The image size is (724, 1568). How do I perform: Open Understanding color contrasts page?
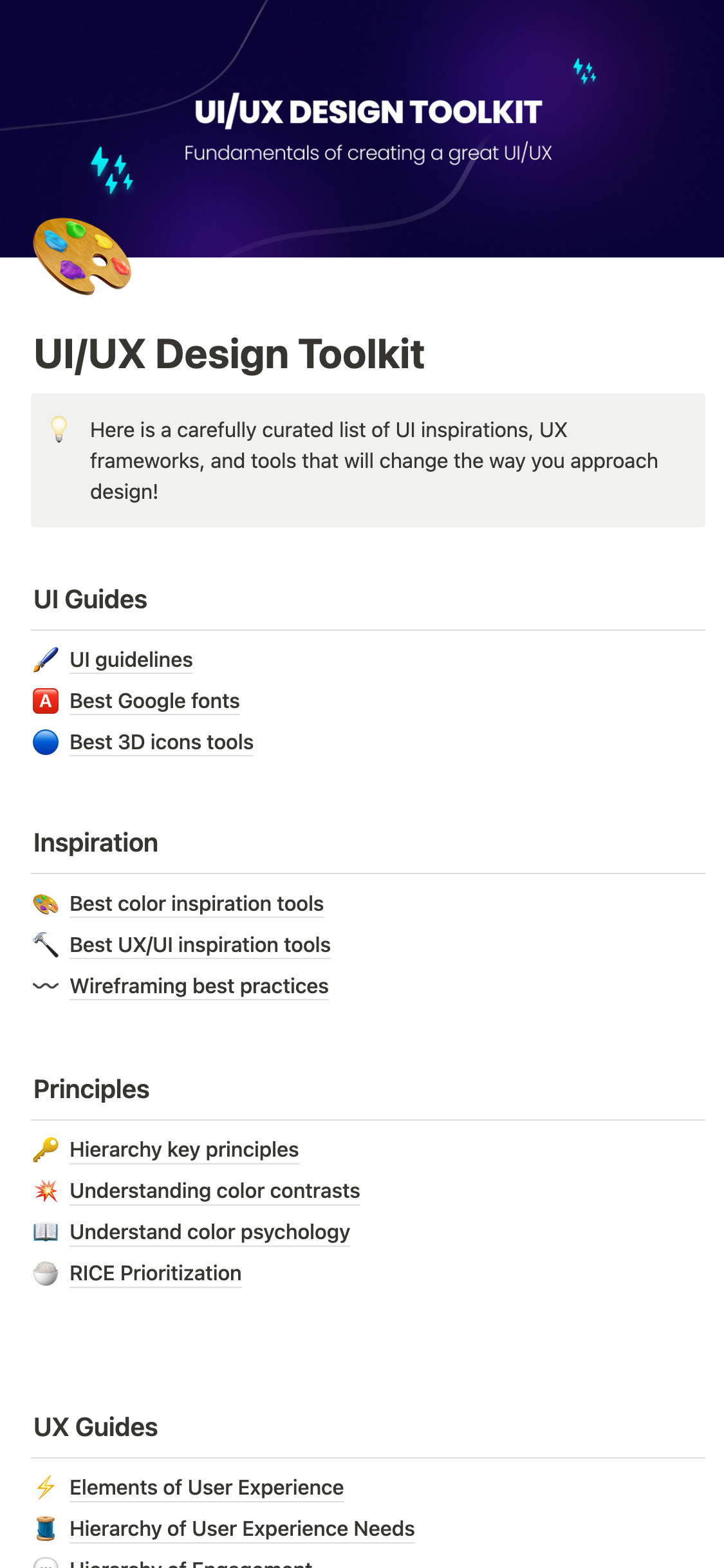(214, 1191)
